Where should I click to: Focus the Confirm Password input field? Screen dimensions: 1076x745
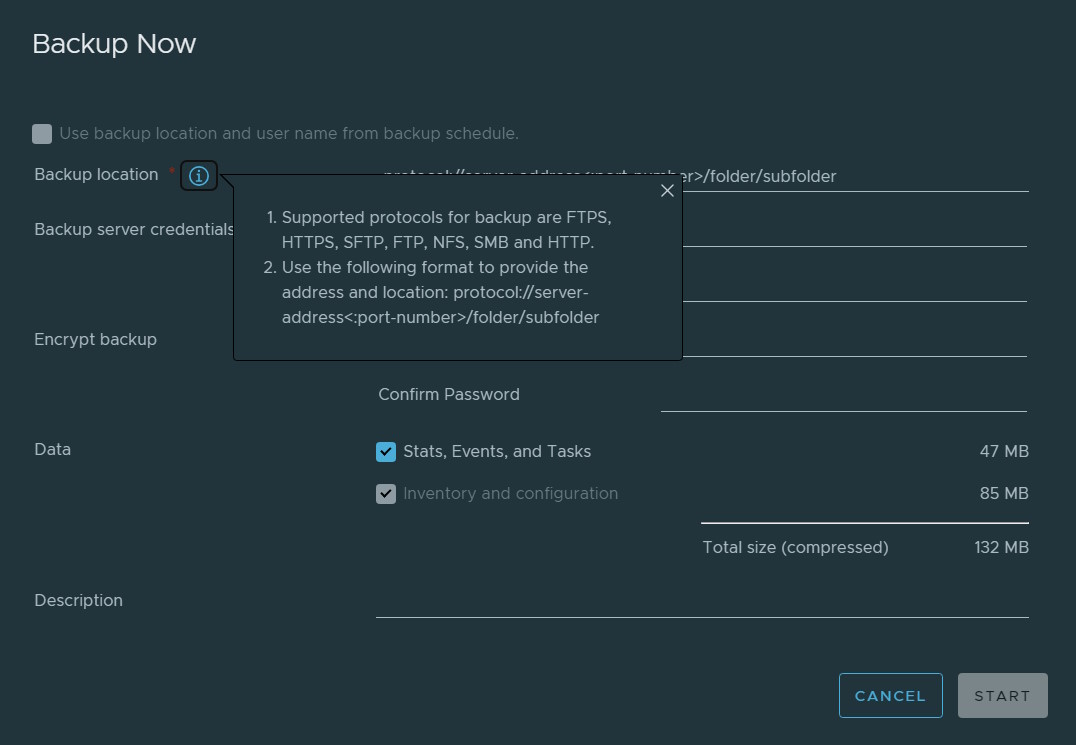click(x=843, y=396)
